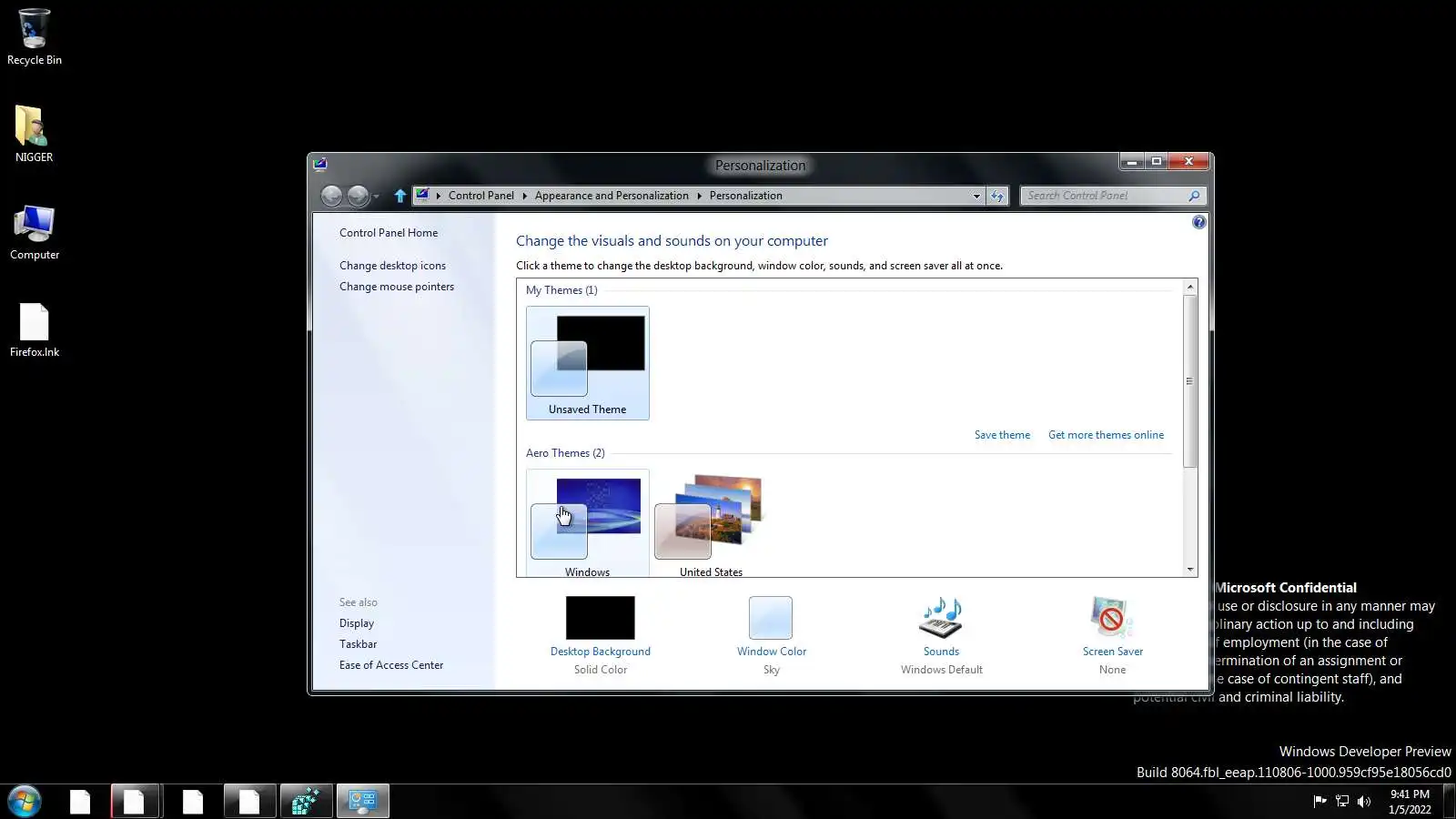Screen dimensions: 1456x819
Task: Select the Computer desktop icon
Action: pyautogui.click(x=35, y=232)
